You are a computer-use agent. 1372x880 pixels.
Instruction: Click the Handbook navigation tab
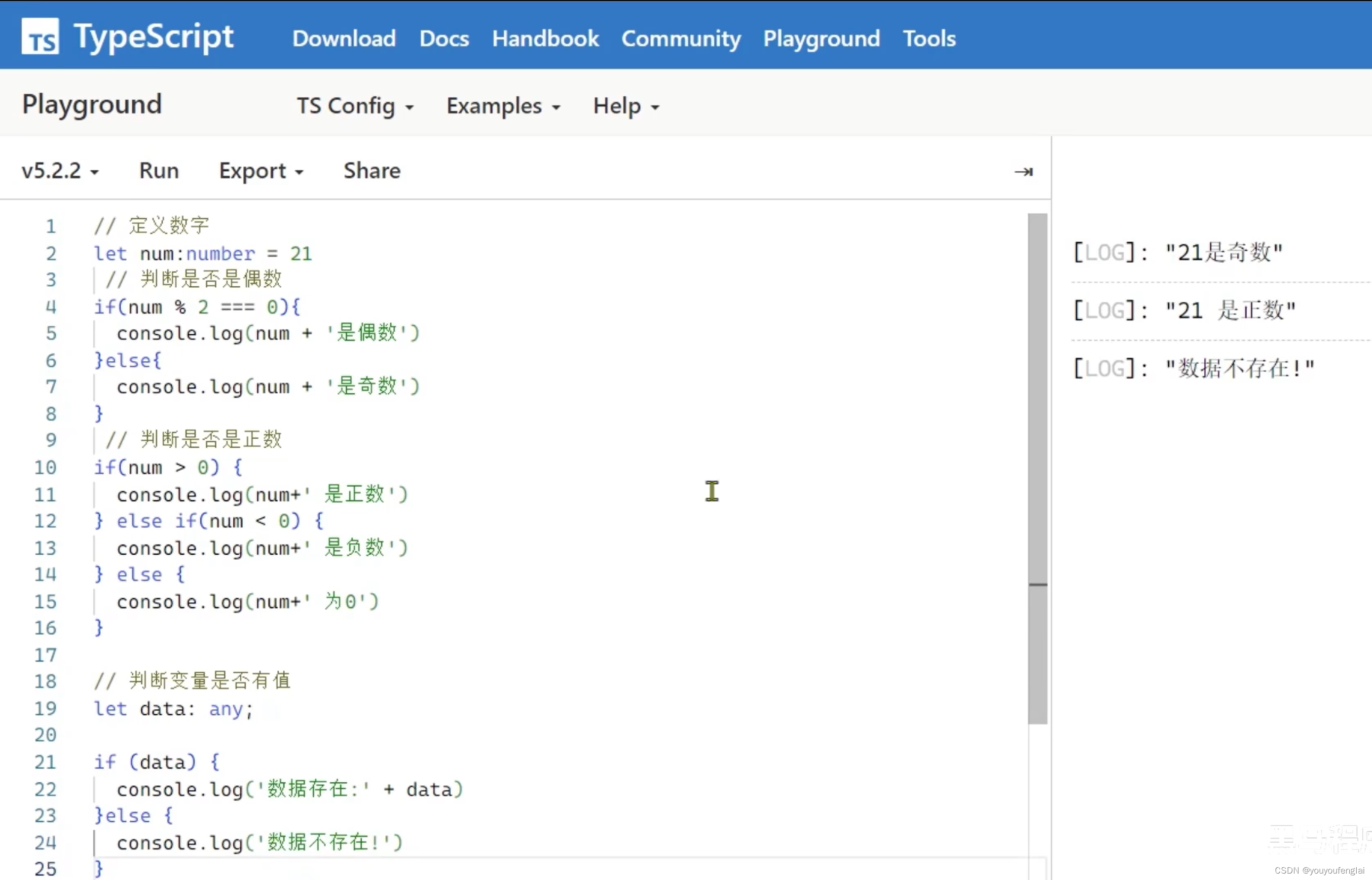click(x=545, y=38)
